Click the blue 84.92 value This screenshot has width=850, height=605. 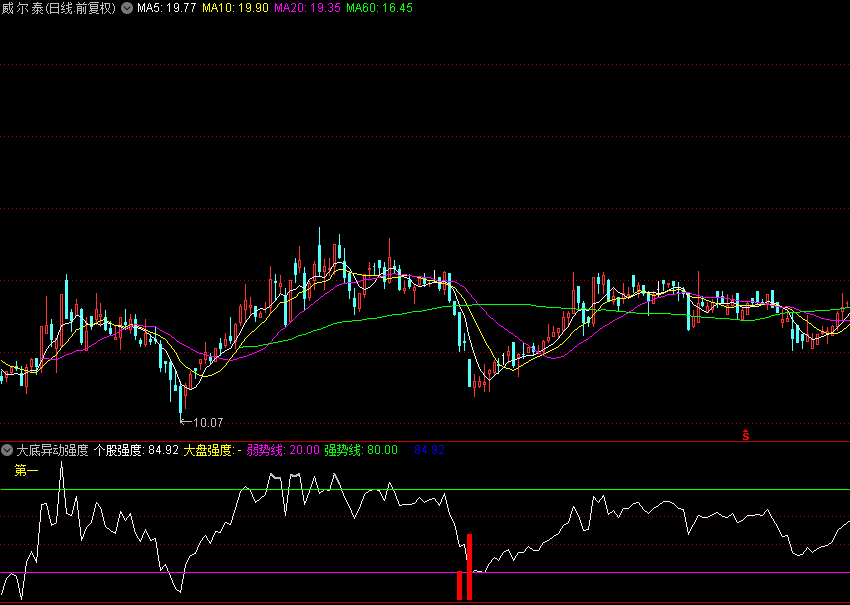tap(426, 450)
